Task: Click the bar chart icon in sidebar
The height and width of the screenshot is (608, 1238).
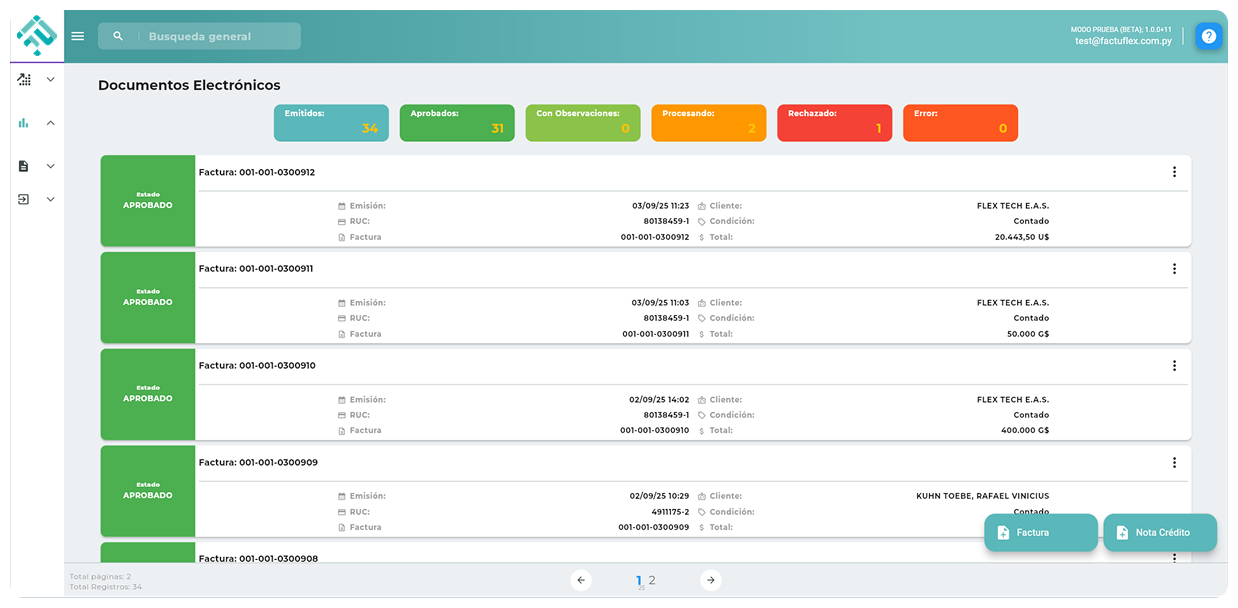Action: point(24,123)
